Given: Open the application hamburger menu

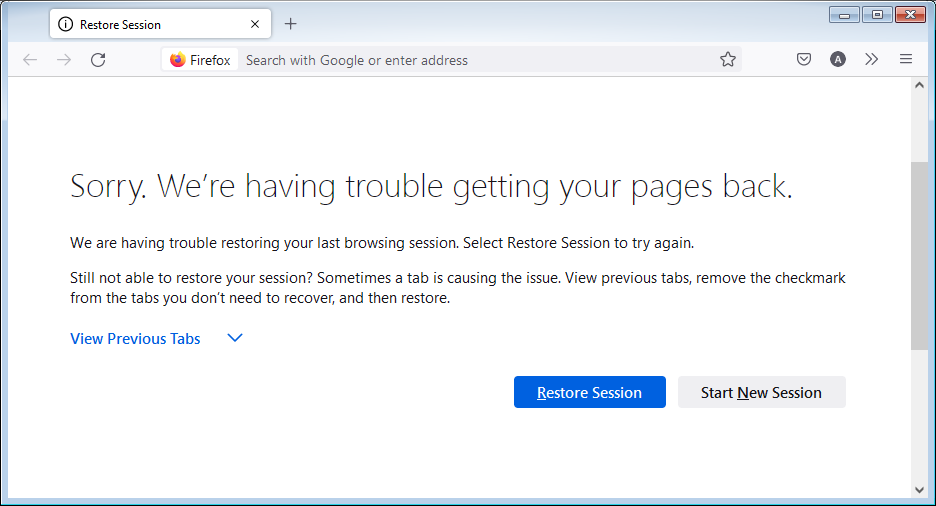Looking at the screenshot, I should pos(906,60).
